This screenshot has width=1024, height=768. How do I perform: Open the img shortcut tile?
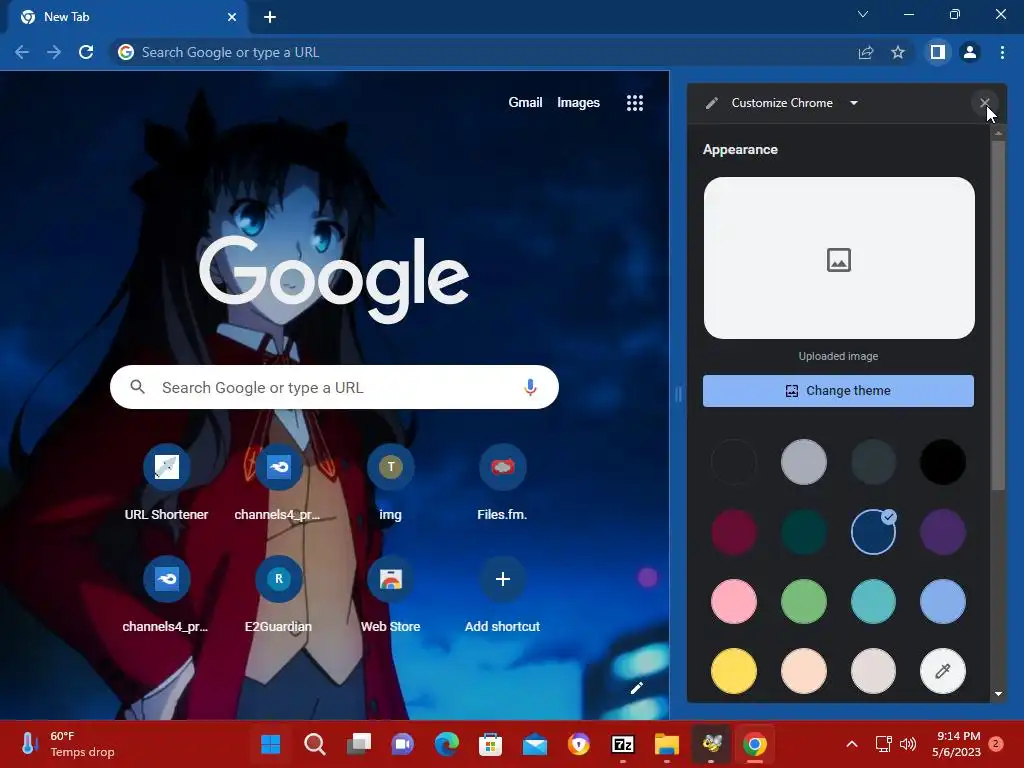[391, 483]
